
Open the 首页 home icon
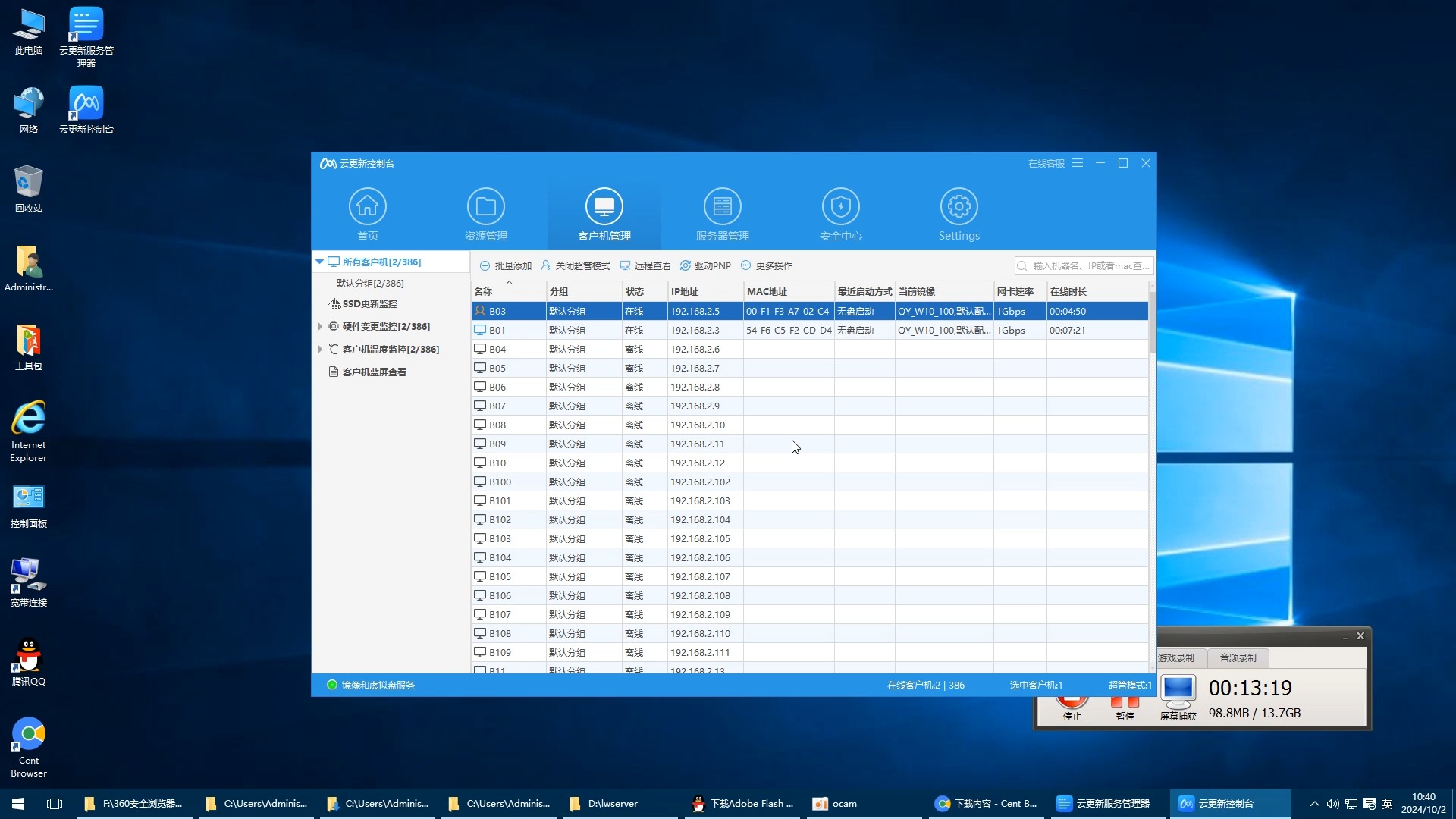(x=368, y=207)
